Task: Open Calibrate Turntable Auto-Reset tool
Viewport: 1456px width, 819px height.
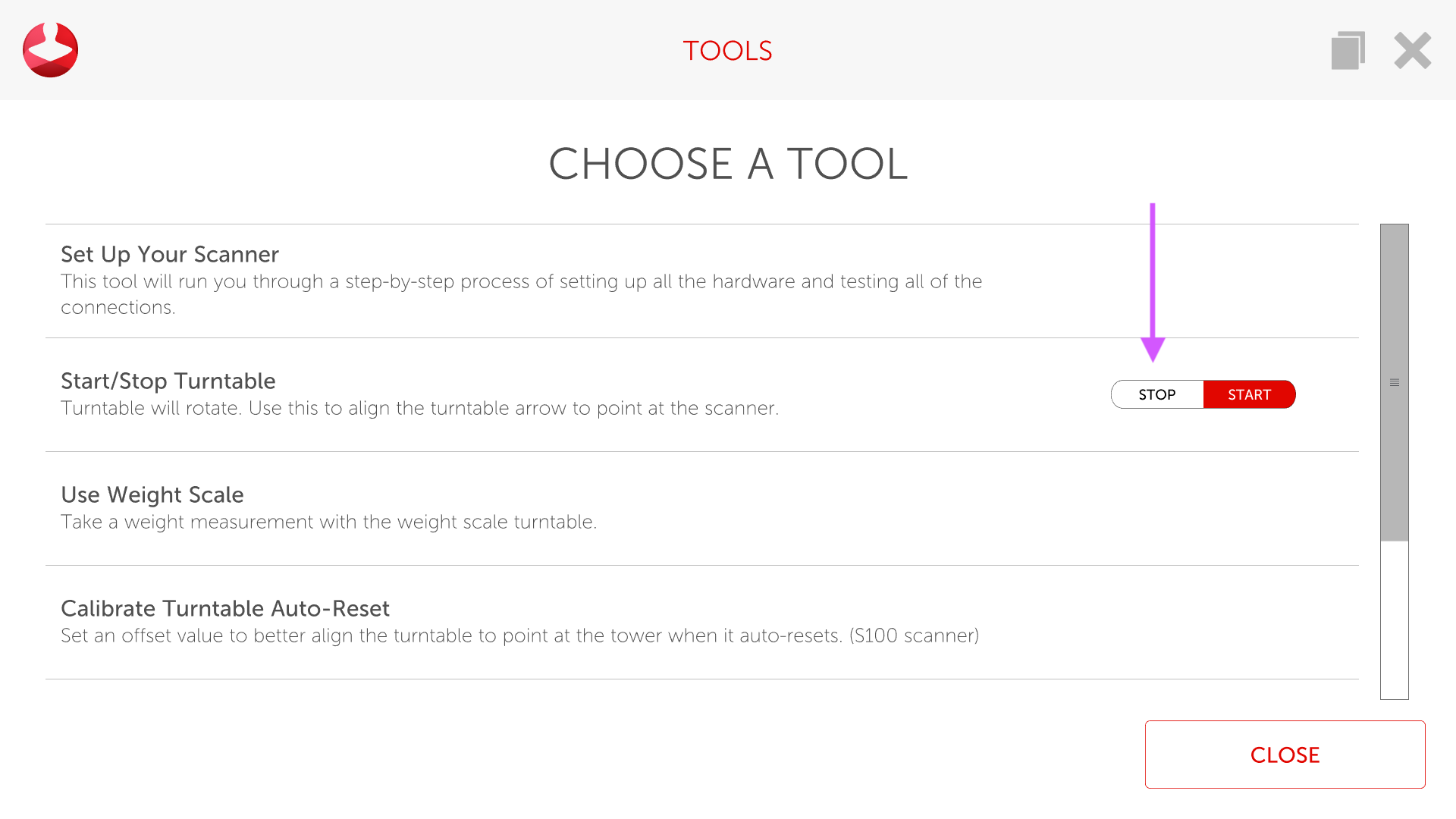Action: (225, 608)
